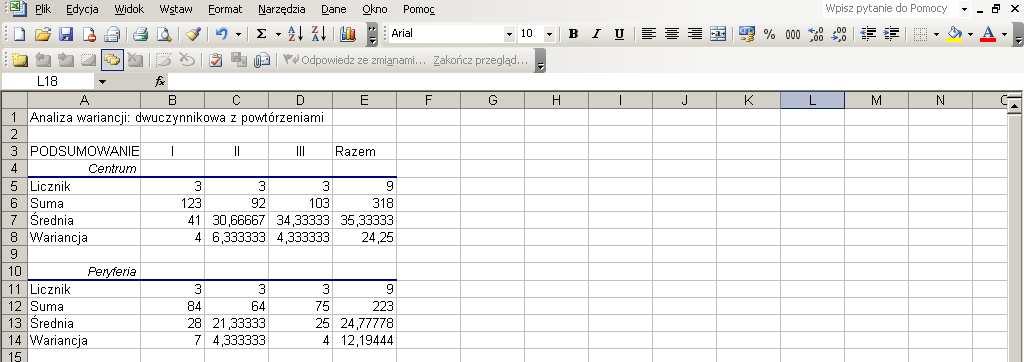Select the Format Painter brush
The width and height of the screenshot is (1024, 362).
tap(193, 34)
